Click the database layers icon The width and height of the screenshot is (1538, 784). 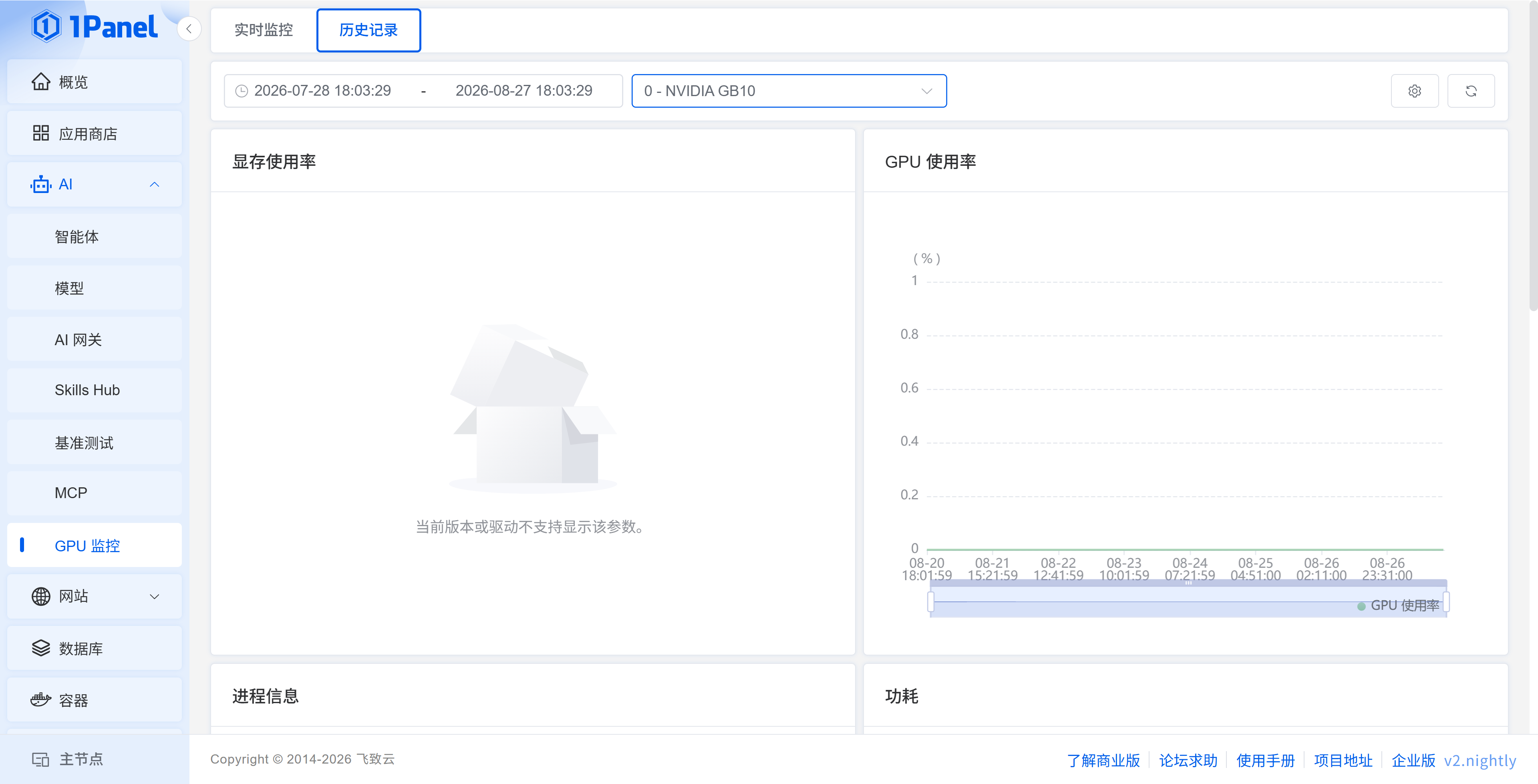pos(40,648)
